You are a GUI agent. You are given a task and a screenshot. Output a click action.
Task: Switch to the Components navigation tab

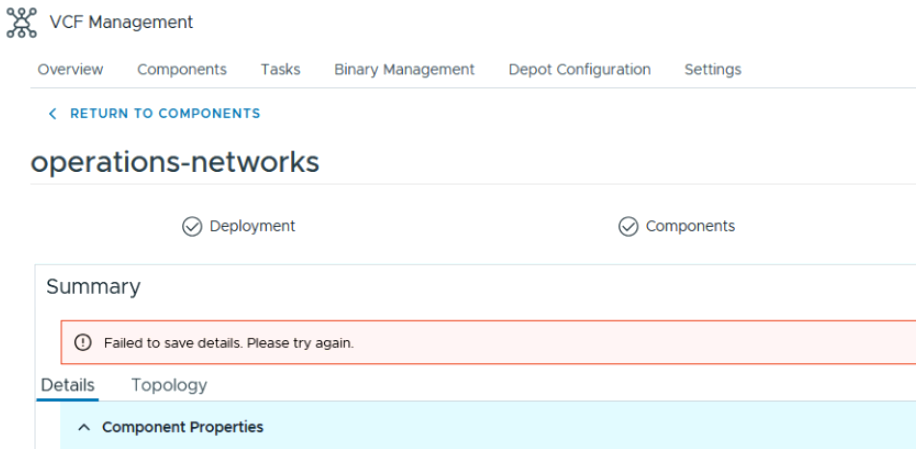coord(182,69)
